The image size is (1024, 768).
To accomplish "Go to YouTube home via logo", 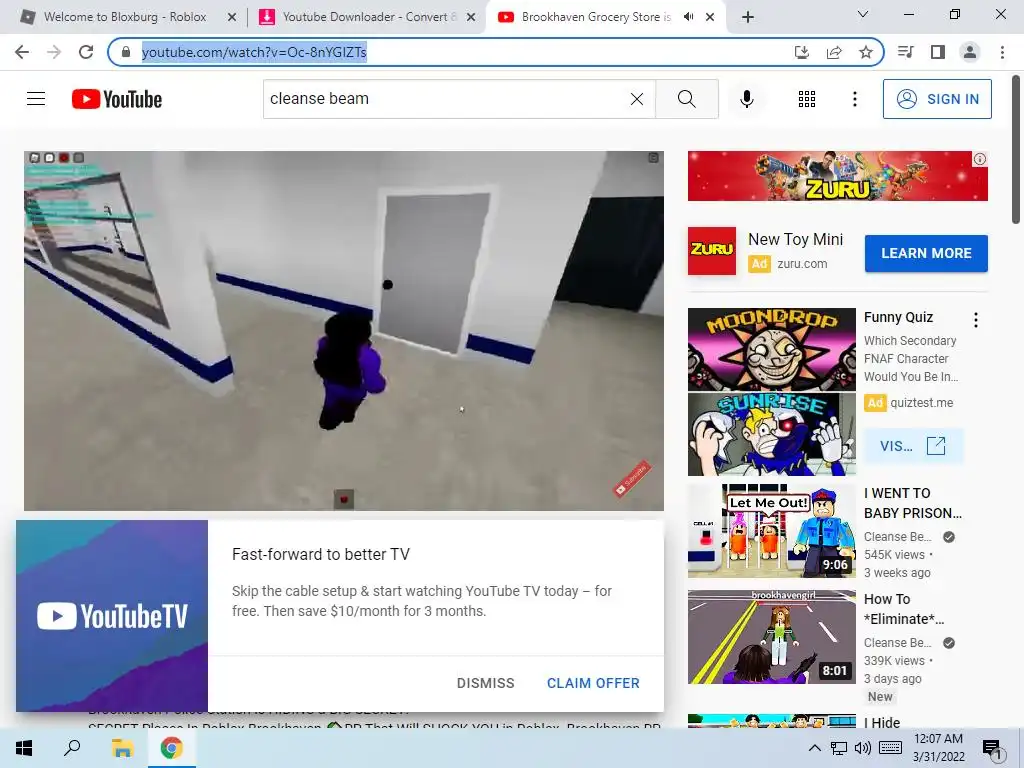I will point(117,99).
